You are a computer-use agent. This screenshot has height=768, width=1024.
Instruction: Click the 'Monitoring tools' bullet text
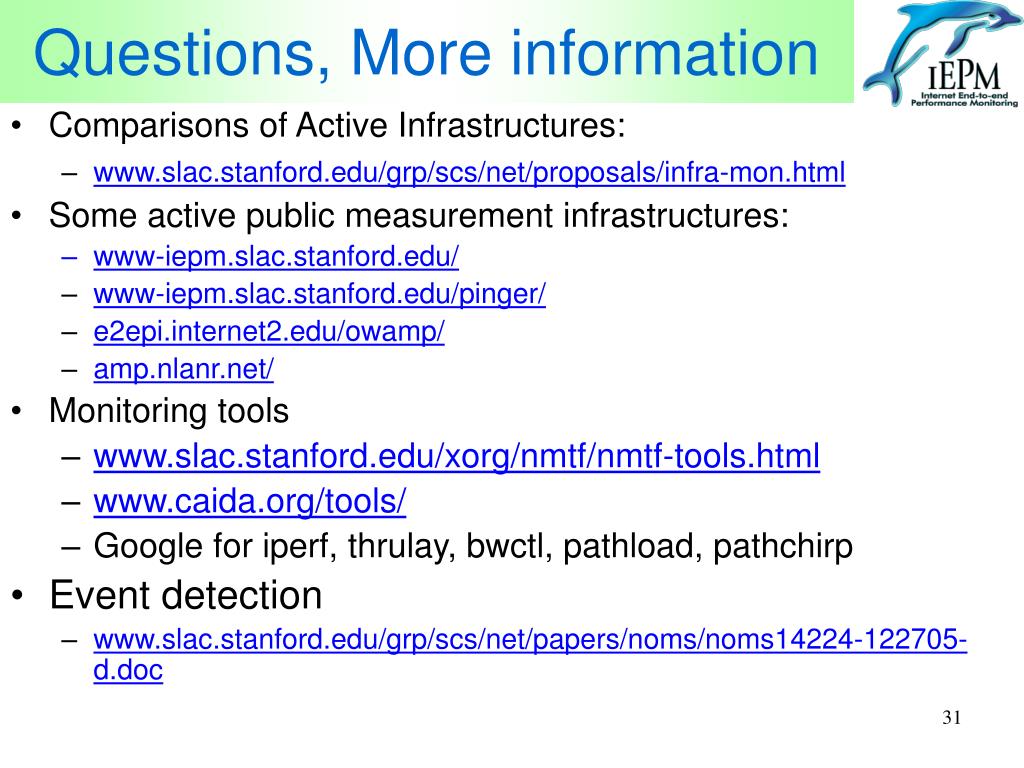click(168, 411)
